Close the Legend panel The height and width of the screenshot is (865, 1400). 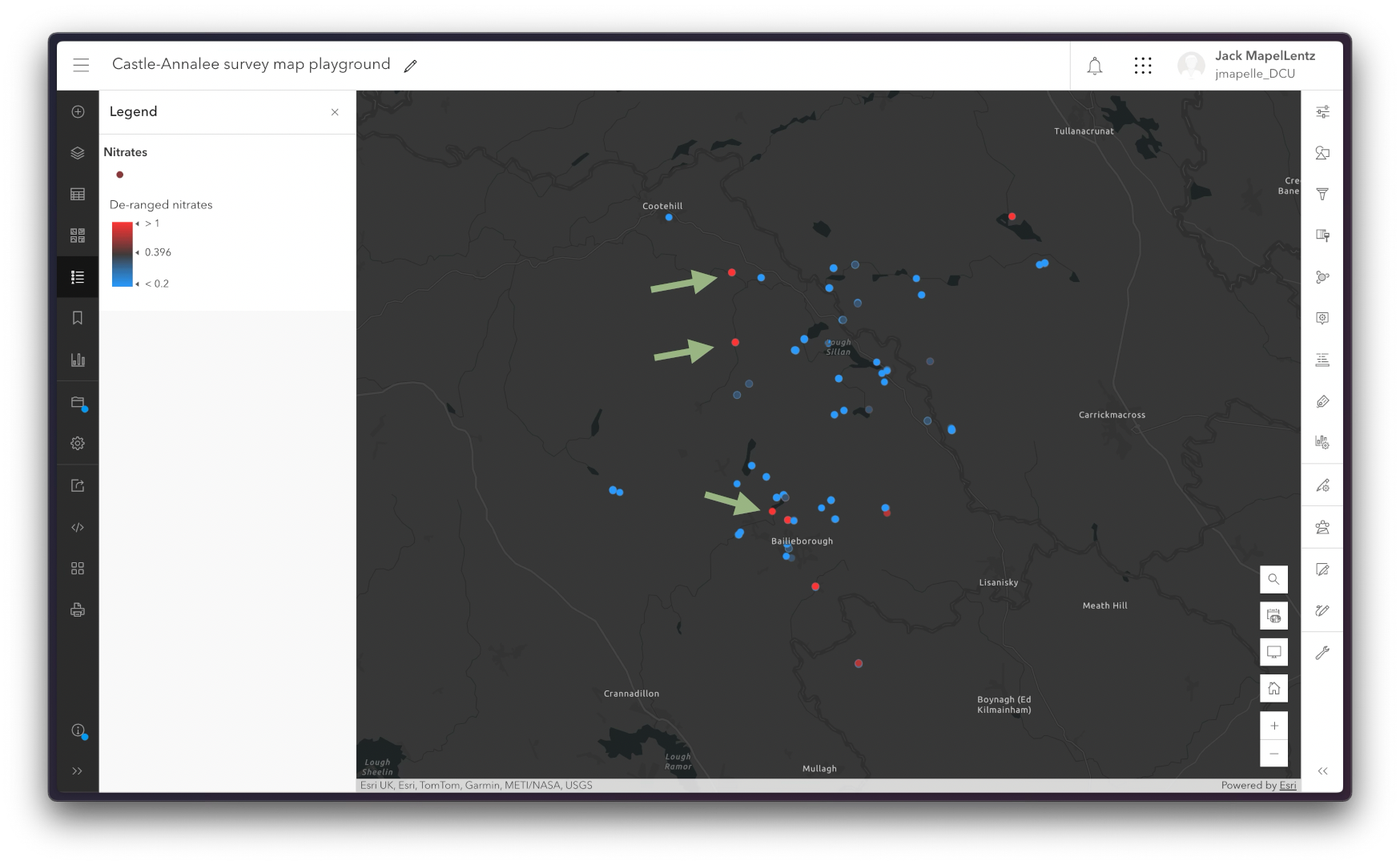335,112
